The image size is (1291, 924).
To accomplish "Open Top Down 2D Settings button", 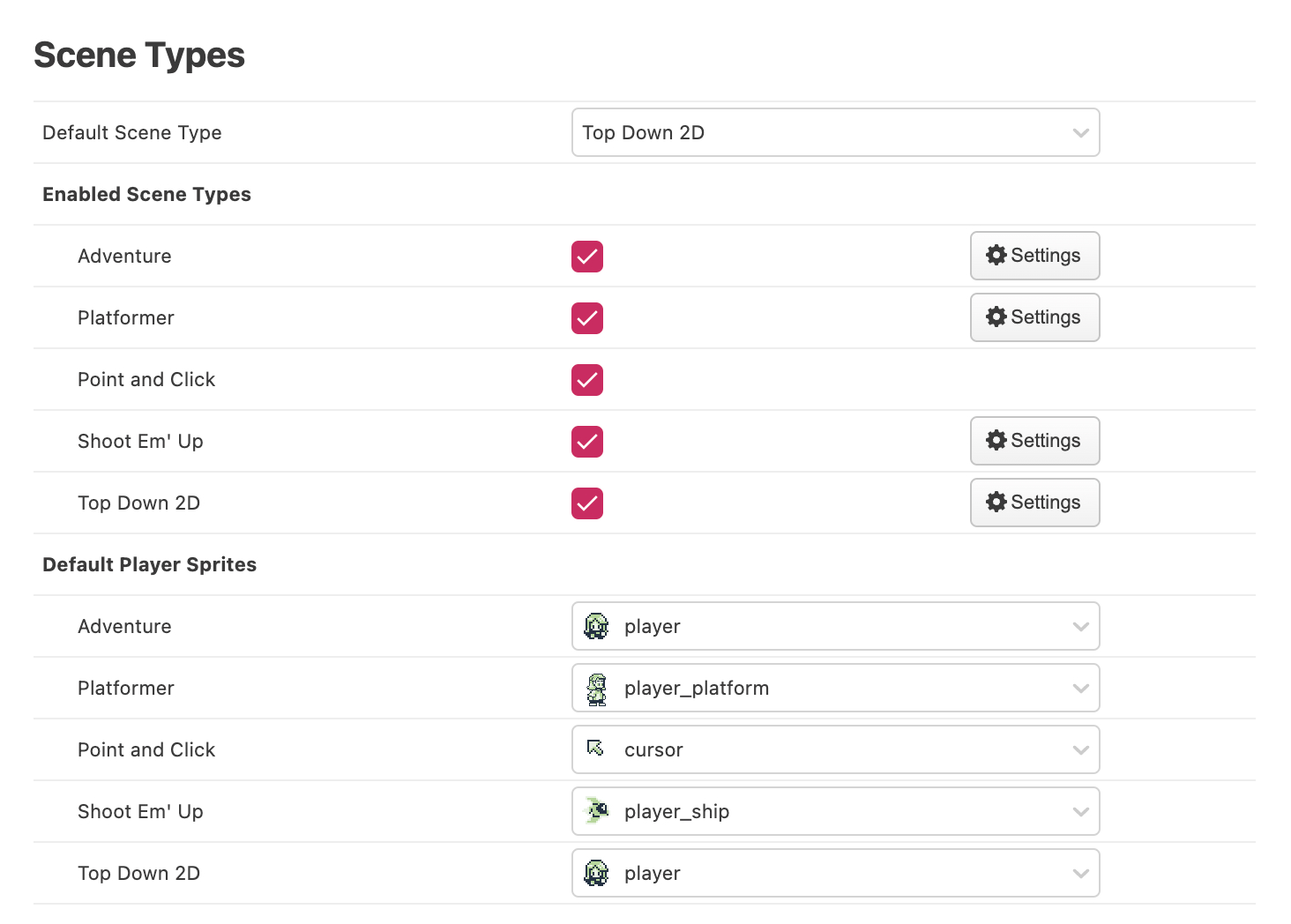I will 1034,503.
